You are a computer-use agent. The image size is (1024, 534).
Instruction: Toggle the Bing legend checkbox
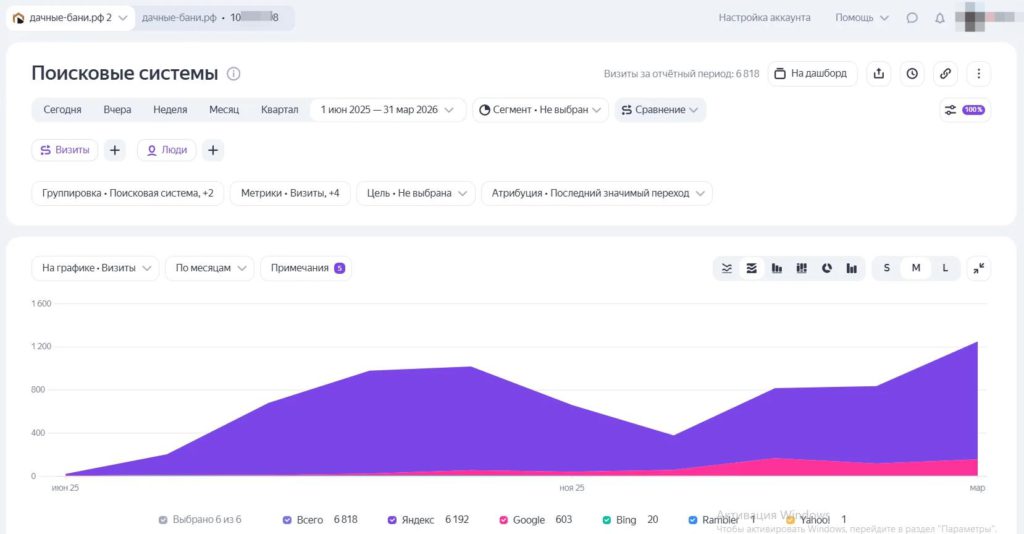click(x=607, y=520)
